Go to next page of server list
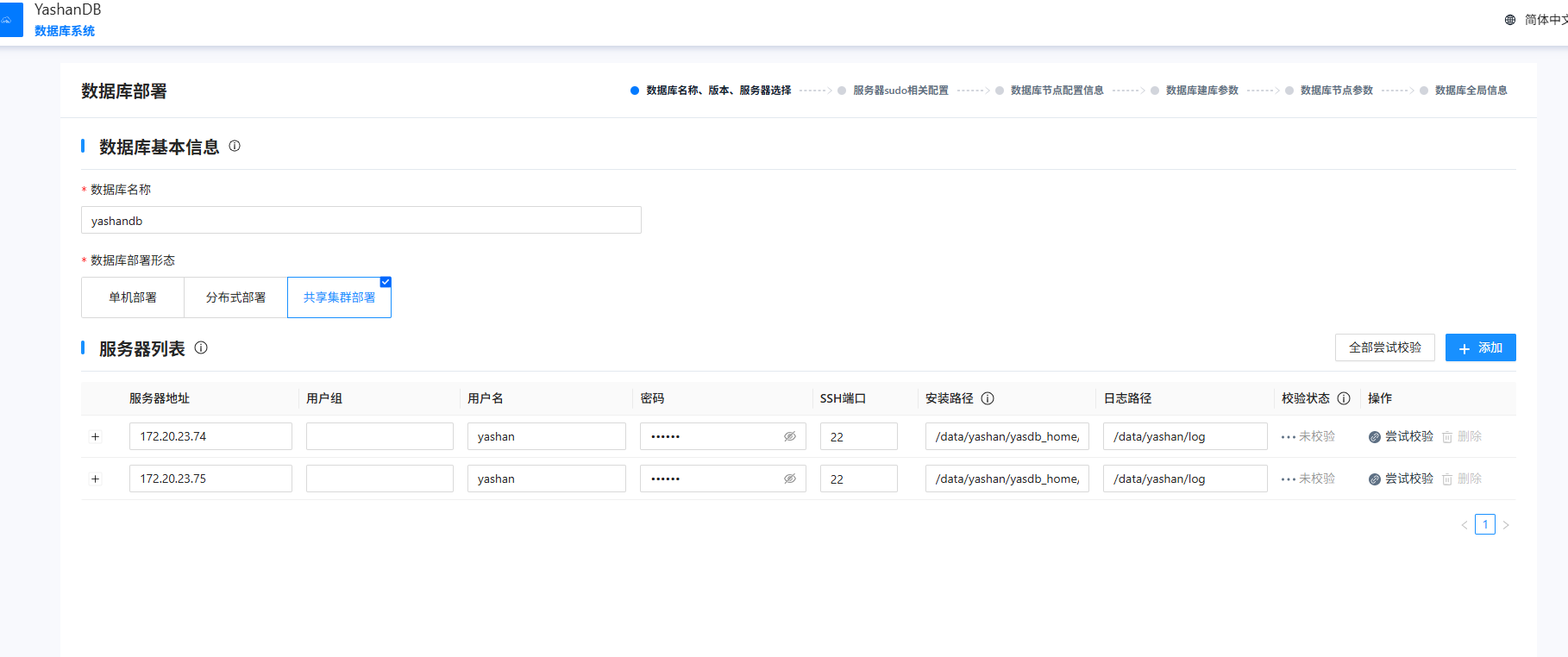The height and width of the screenshot is (657, 1568). coord(1506,525)
